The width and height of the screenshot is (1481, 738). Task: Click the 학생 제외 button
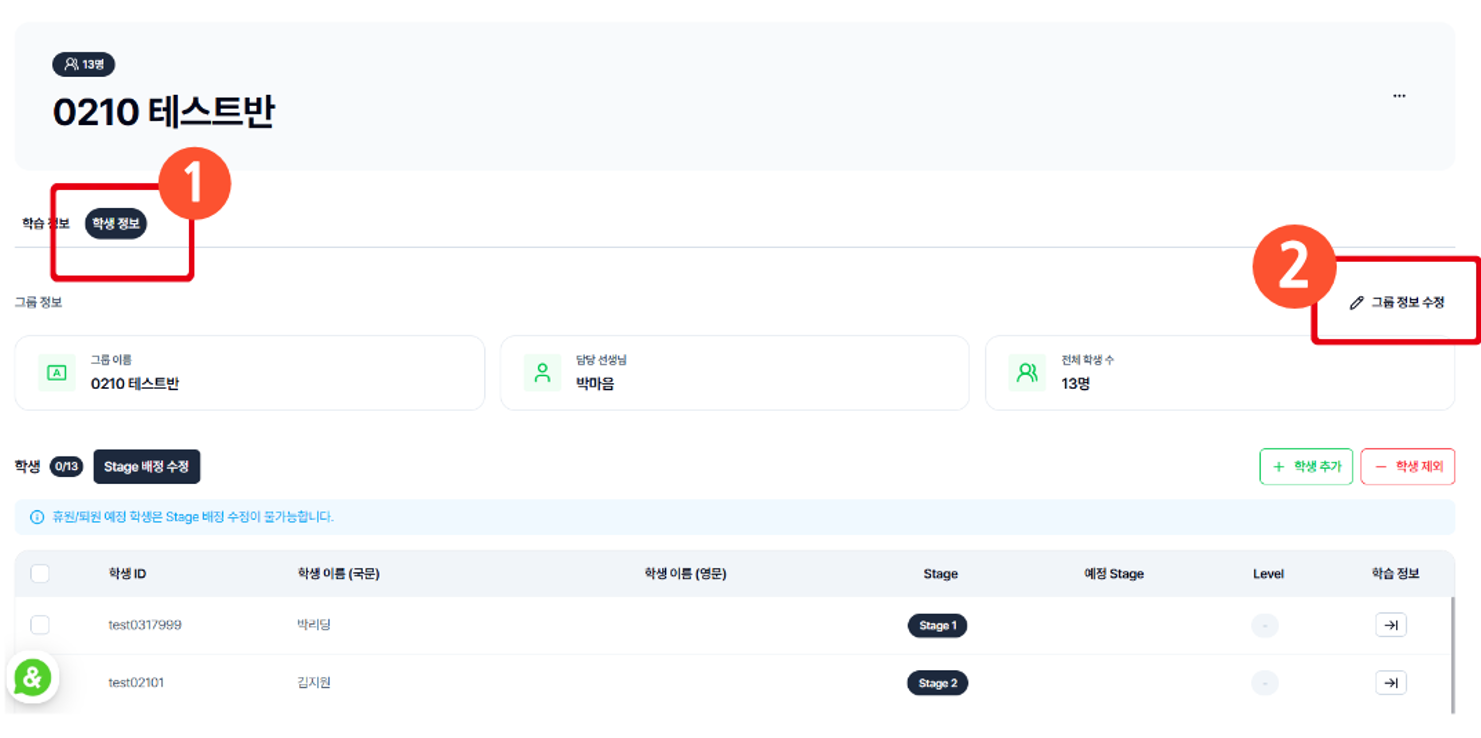coord(1407,467)
